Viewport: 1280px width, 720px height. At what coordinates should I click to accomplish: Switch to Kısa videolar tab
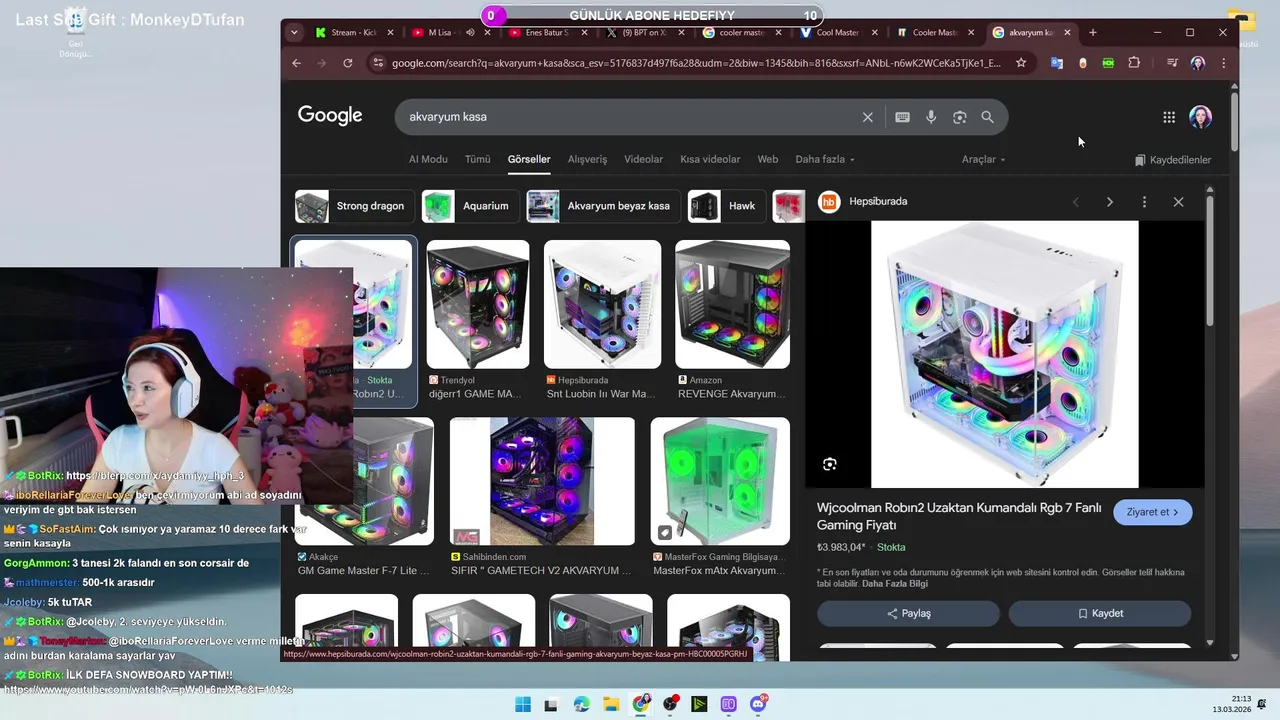[x=710, y=159]
